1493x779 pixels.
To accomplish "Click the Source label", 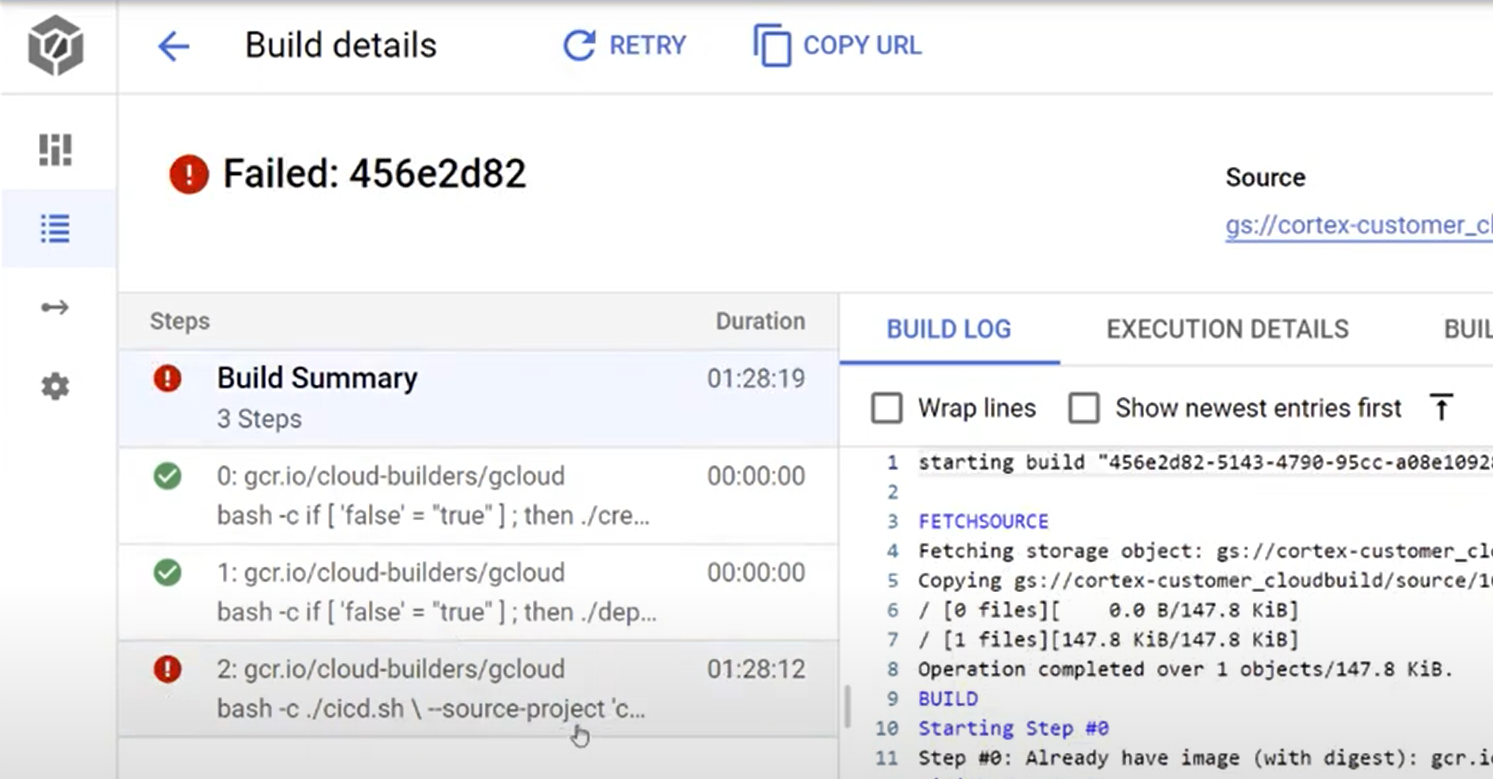I will pos(1265,178).
